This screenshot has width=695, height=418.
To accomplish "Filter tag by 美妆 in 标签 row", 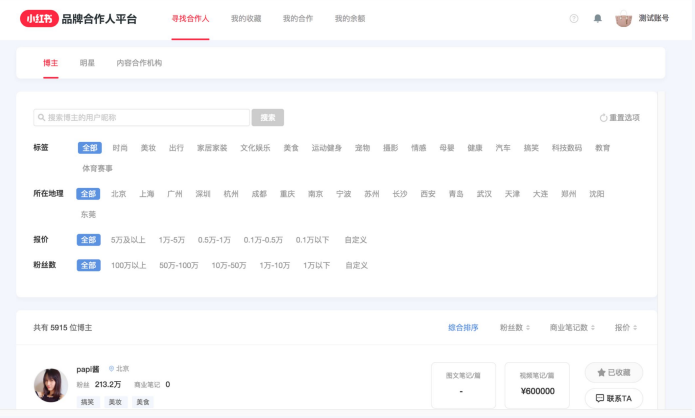I will (148, 148).
